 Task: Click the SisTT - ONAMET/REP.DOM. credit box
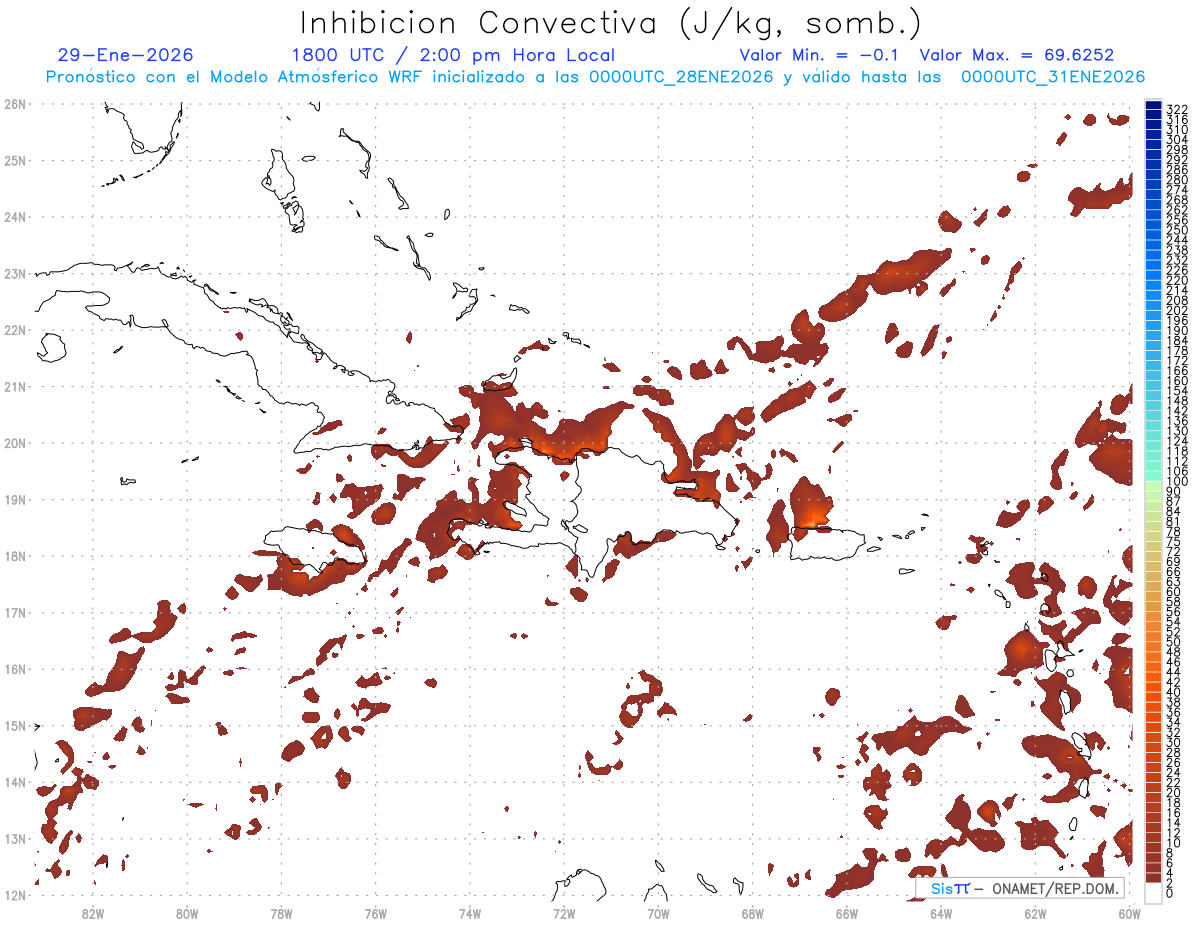(x=1020, y=888)
